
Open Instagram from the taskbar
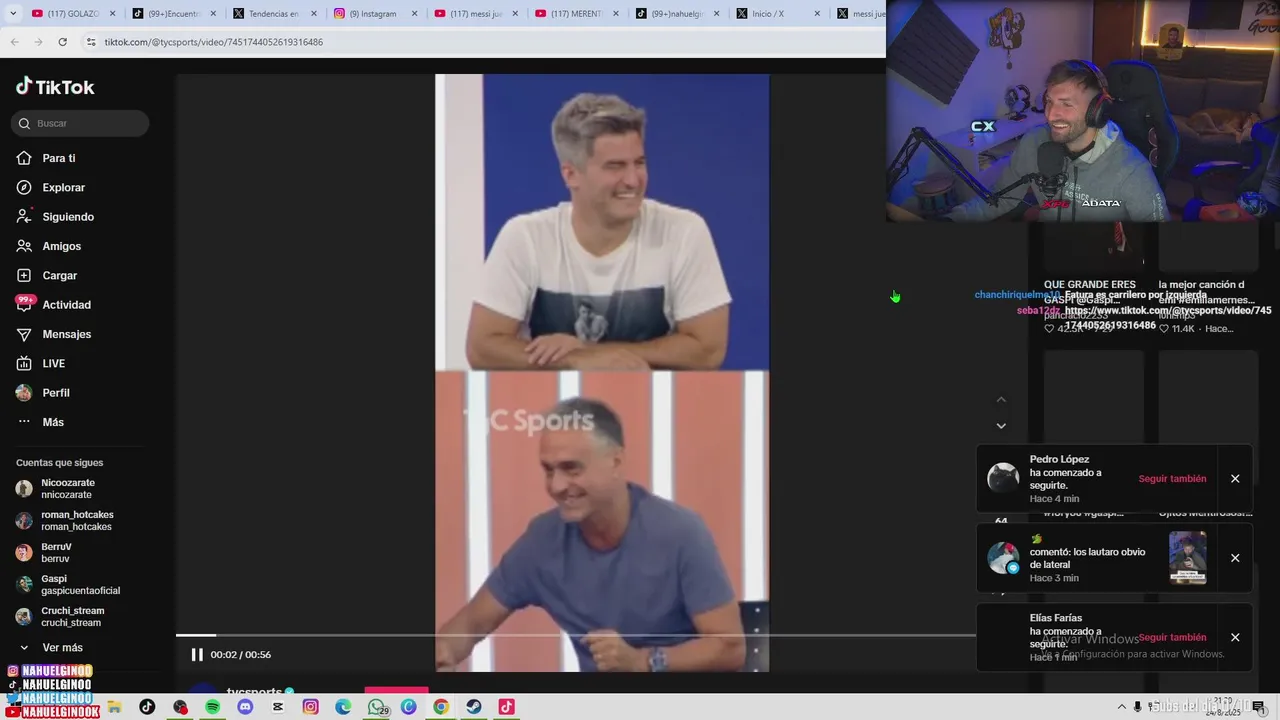tap(310, 707)
